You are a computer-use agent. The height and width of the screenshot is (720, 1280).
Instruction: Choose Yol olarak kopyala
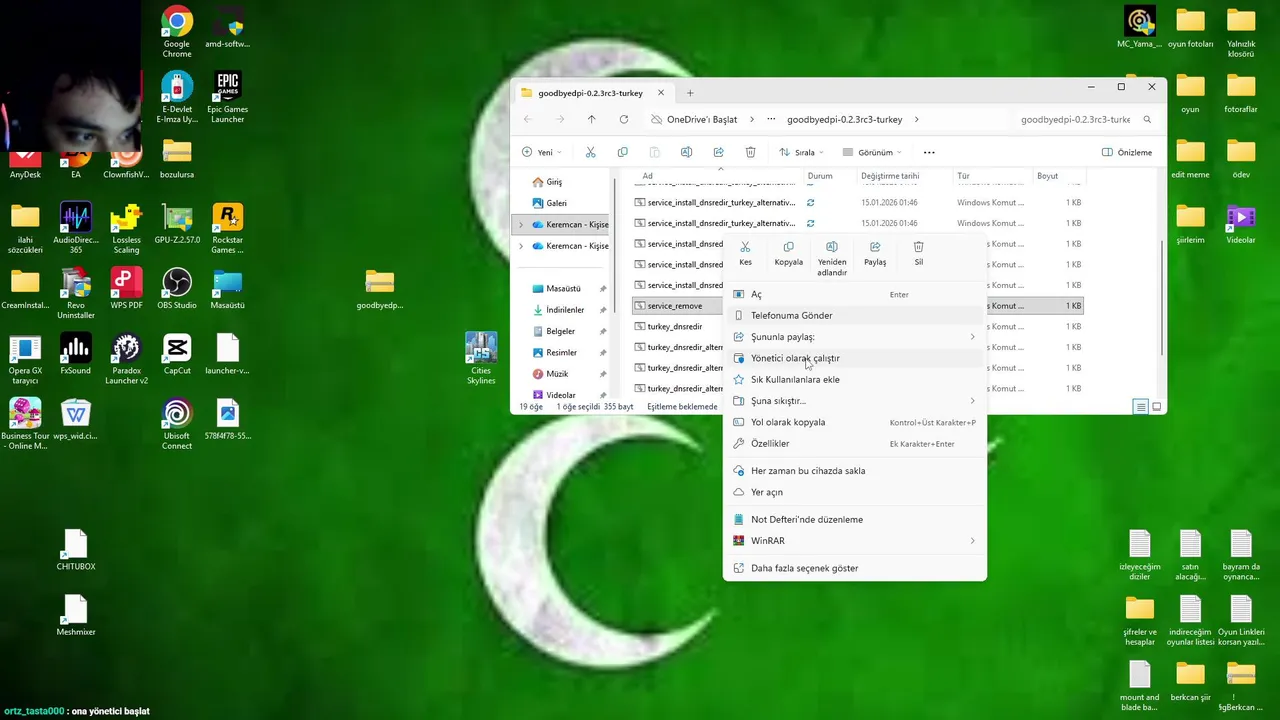854,422
